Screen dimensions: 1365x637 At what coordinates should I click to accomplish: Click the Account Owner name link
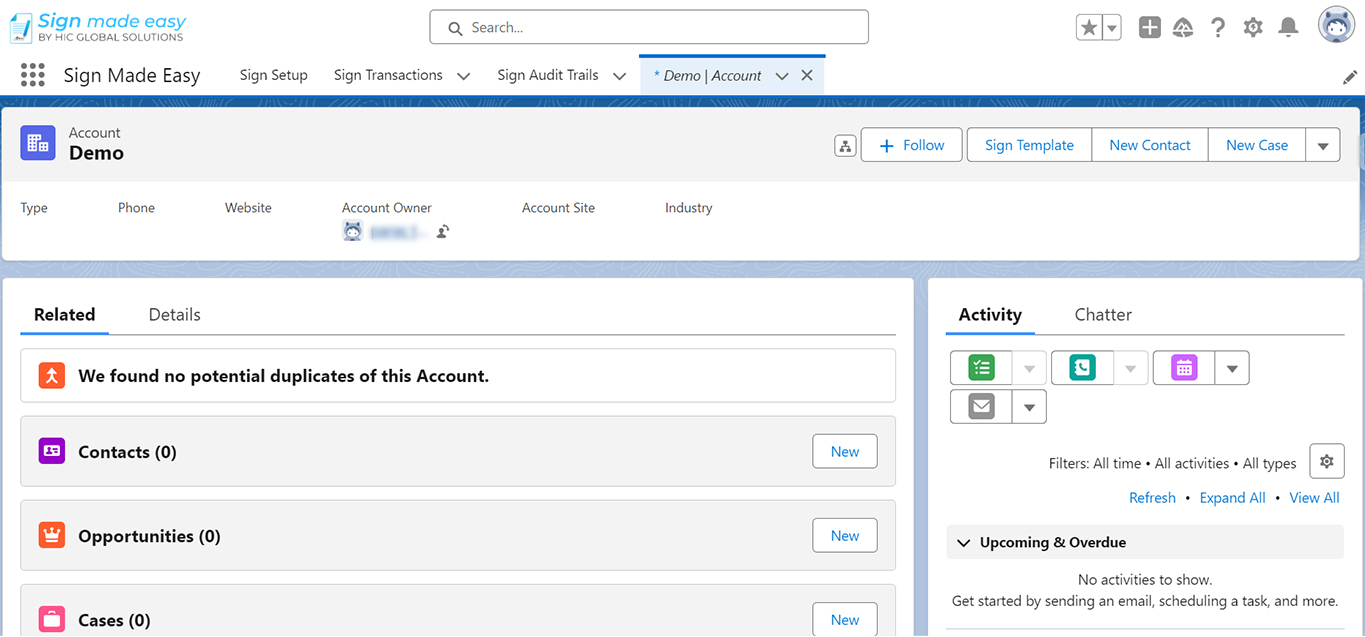[x=398, y=232]
